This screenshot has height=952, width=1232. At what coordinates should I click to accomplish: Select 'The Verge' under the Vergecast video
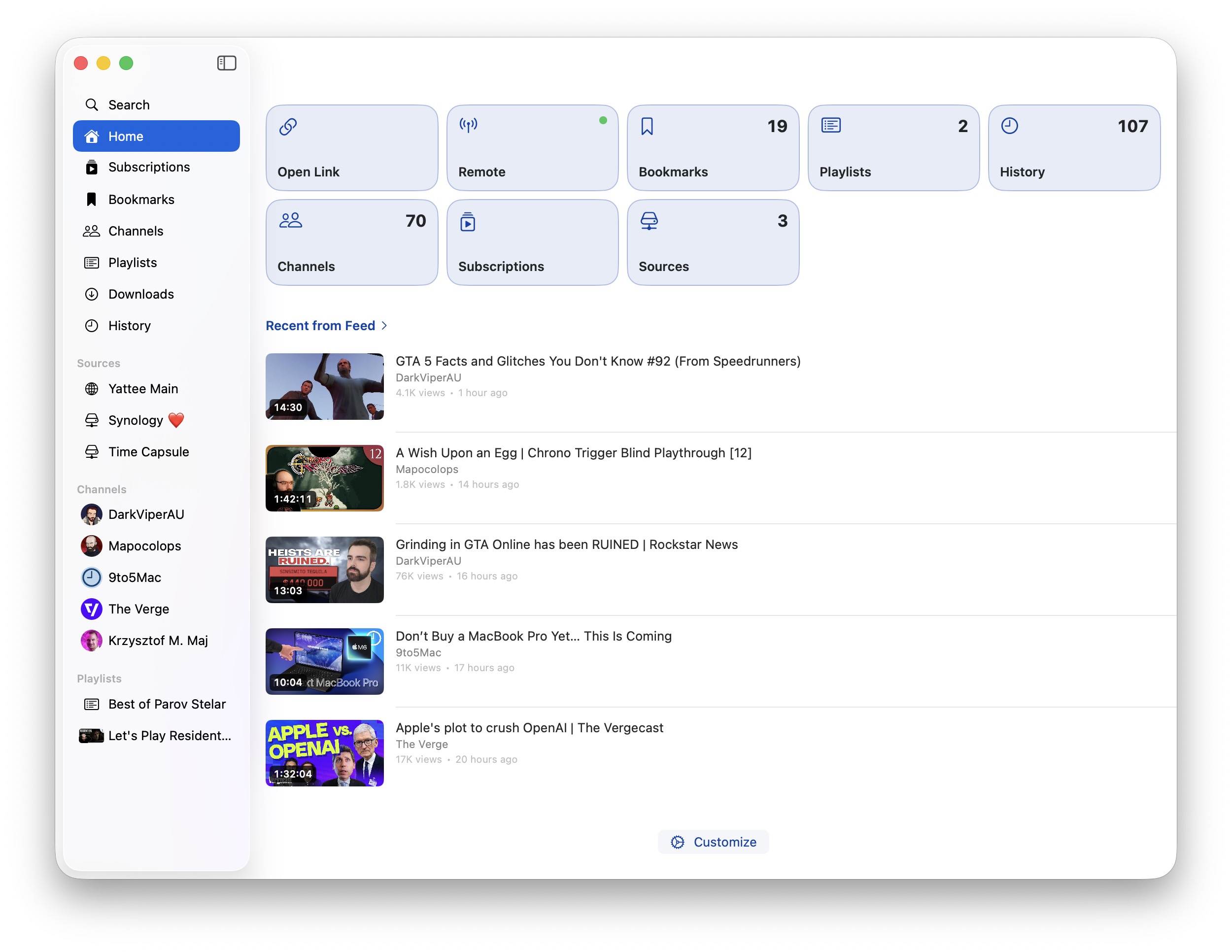[422, 745]
